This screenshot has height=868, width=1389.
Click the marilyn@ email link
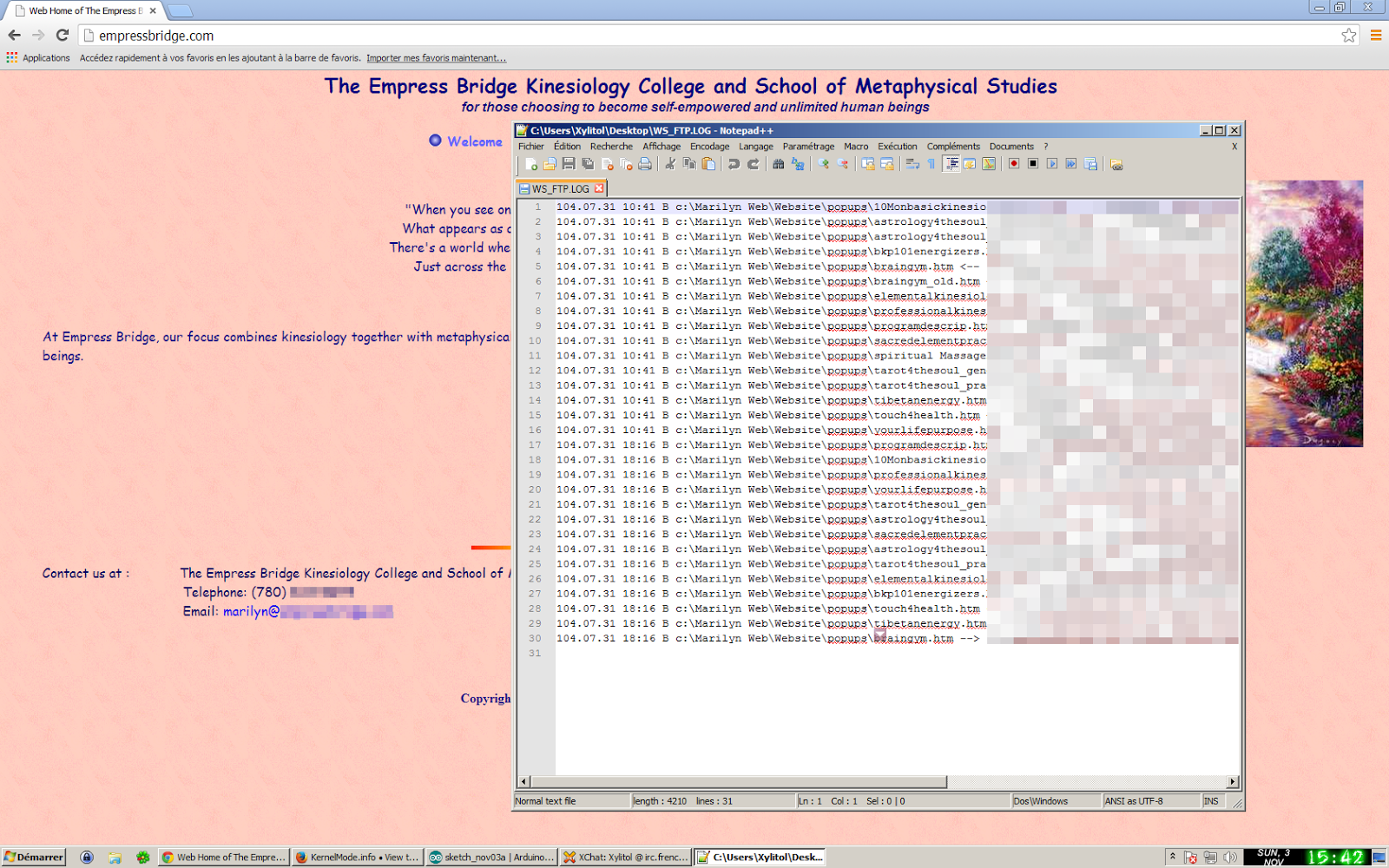[308, 612]
